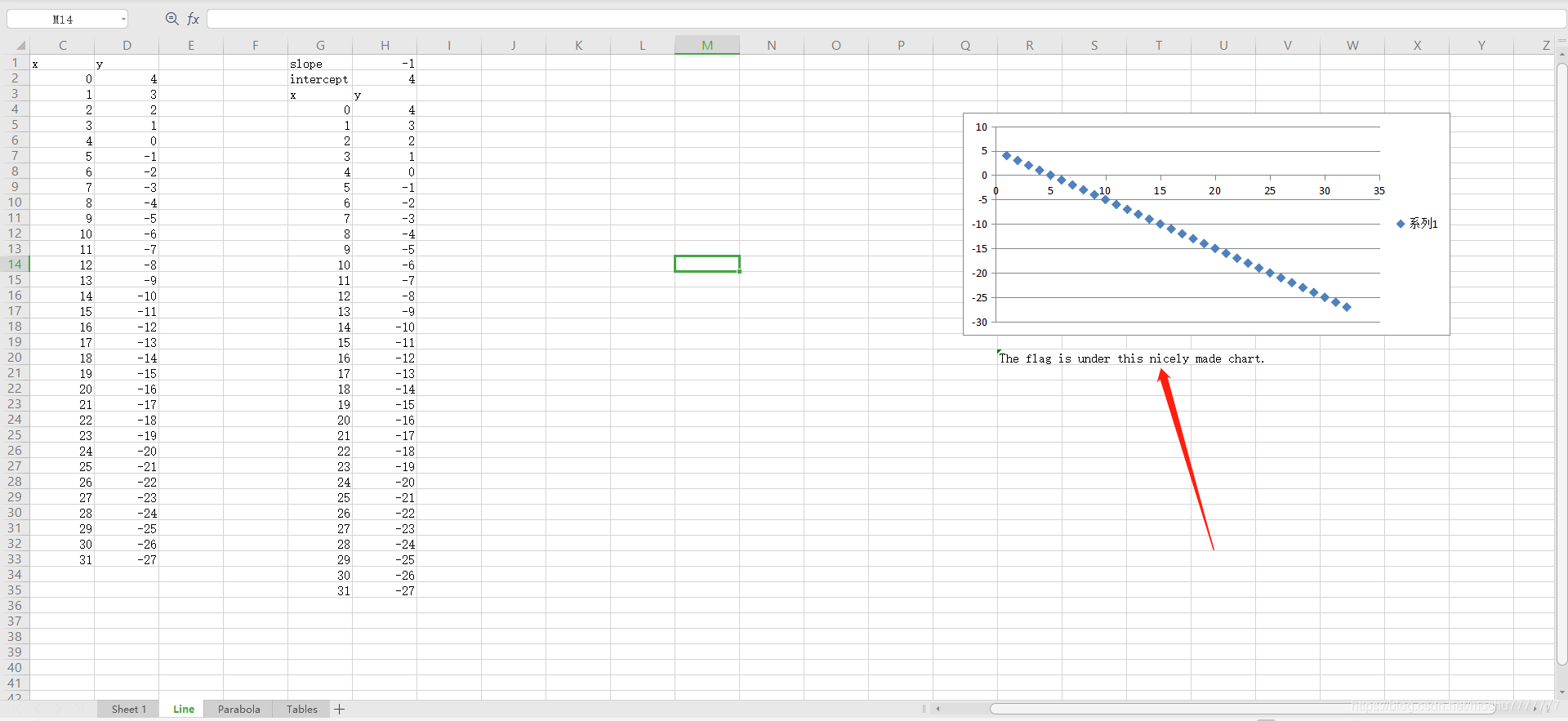The width and height of the screenshot is (1568, 721).
Task: Open the insert function fx icon
Action: pos(194,19)
